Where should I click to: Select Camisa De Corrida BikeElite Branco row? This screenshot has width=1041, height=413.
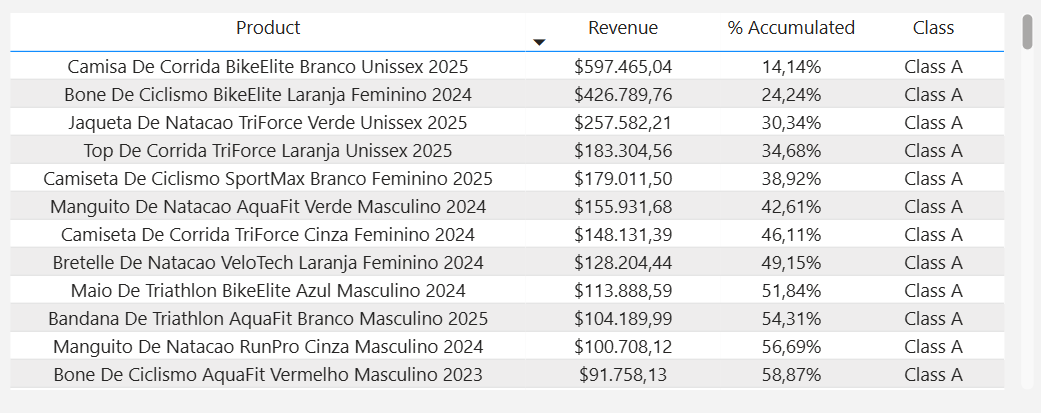click(268, 67)
